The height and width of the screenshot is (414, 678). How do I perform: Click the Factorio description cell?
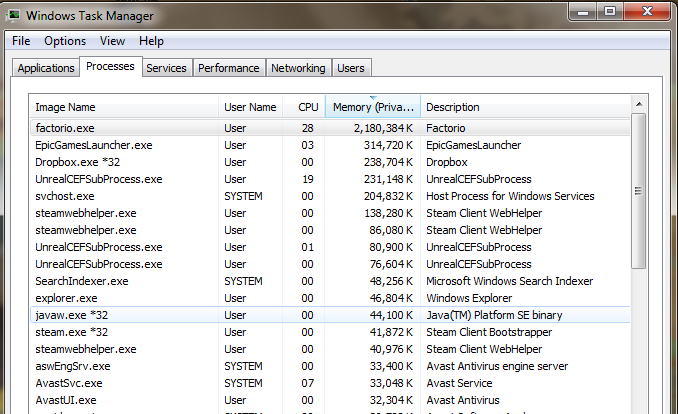(x=446, y=128)
